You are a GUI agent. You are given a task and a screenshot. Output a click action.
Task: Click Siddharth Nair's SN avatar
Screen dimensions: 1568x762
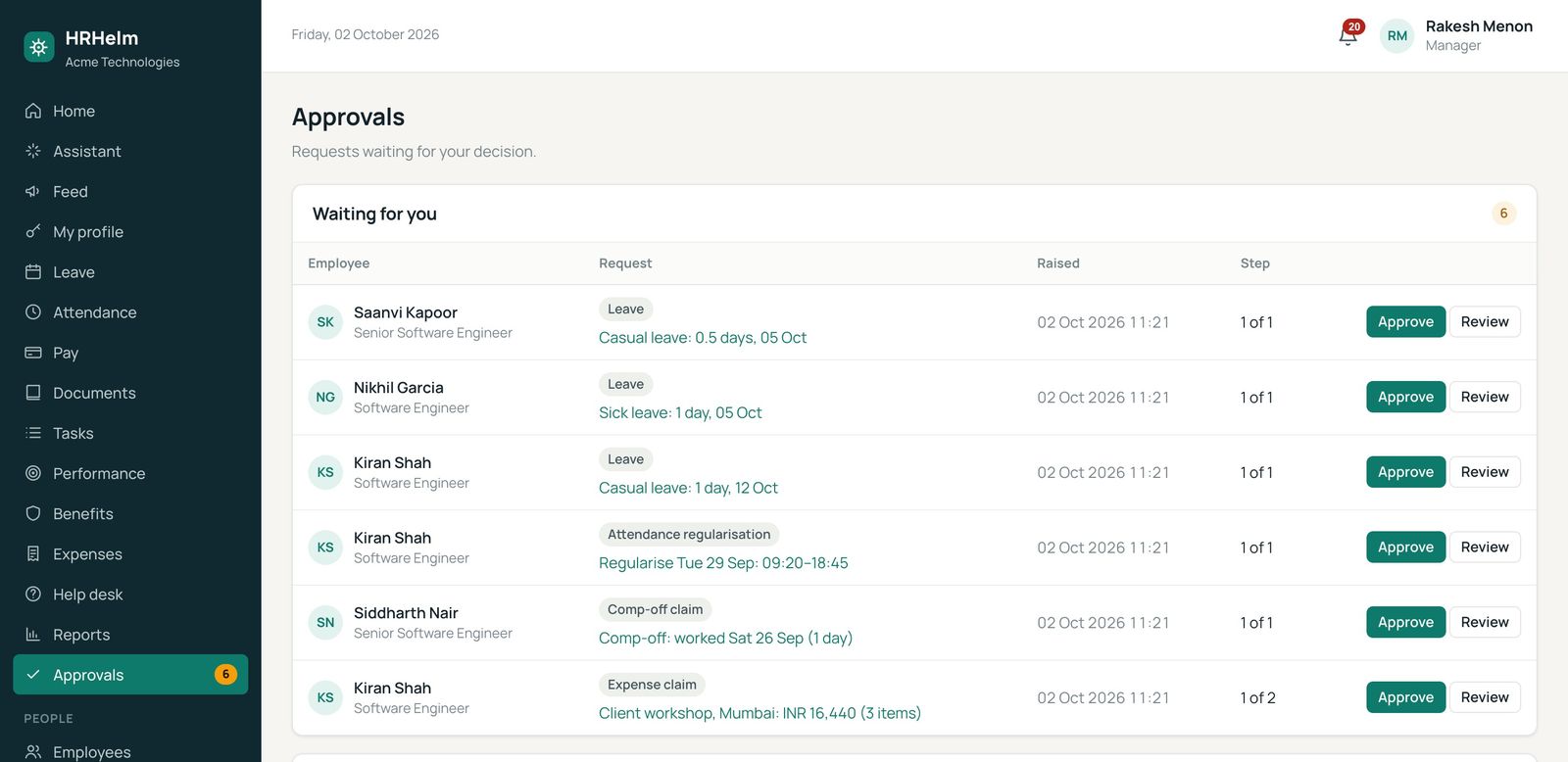325,622
